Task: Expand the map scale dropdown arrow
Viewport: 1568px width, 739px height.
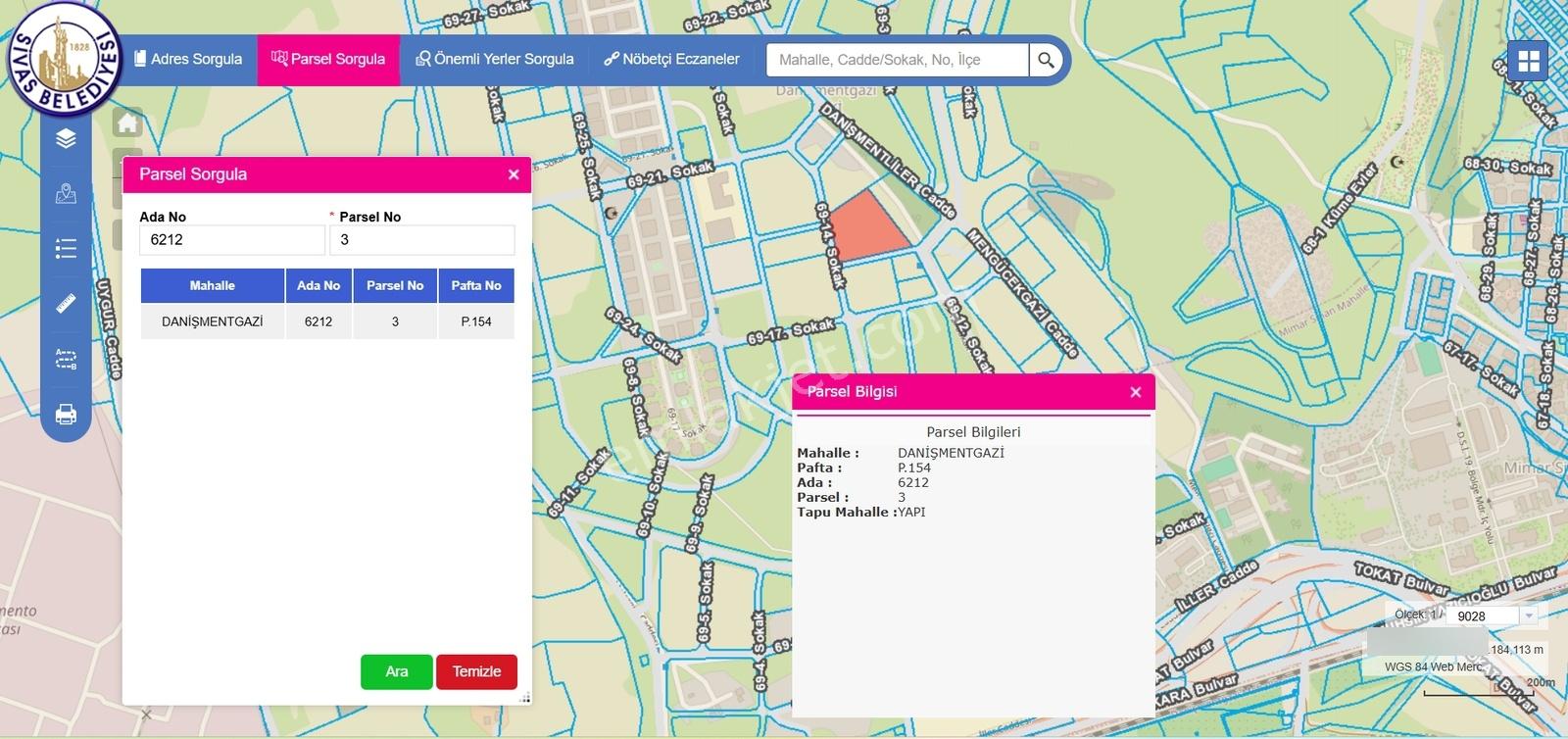Action: click(x=1528, y=616)
